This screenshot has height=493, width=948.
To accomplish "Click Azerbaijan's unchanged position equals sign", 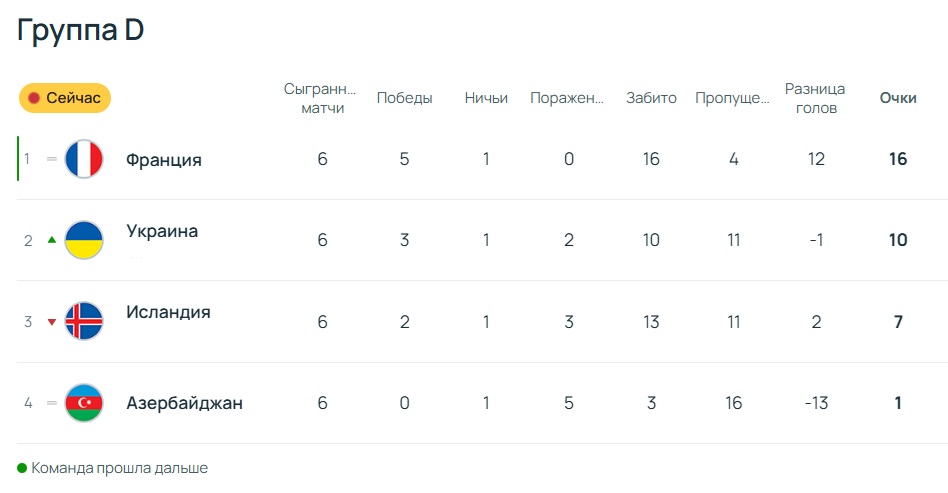I will coord(52,403).
